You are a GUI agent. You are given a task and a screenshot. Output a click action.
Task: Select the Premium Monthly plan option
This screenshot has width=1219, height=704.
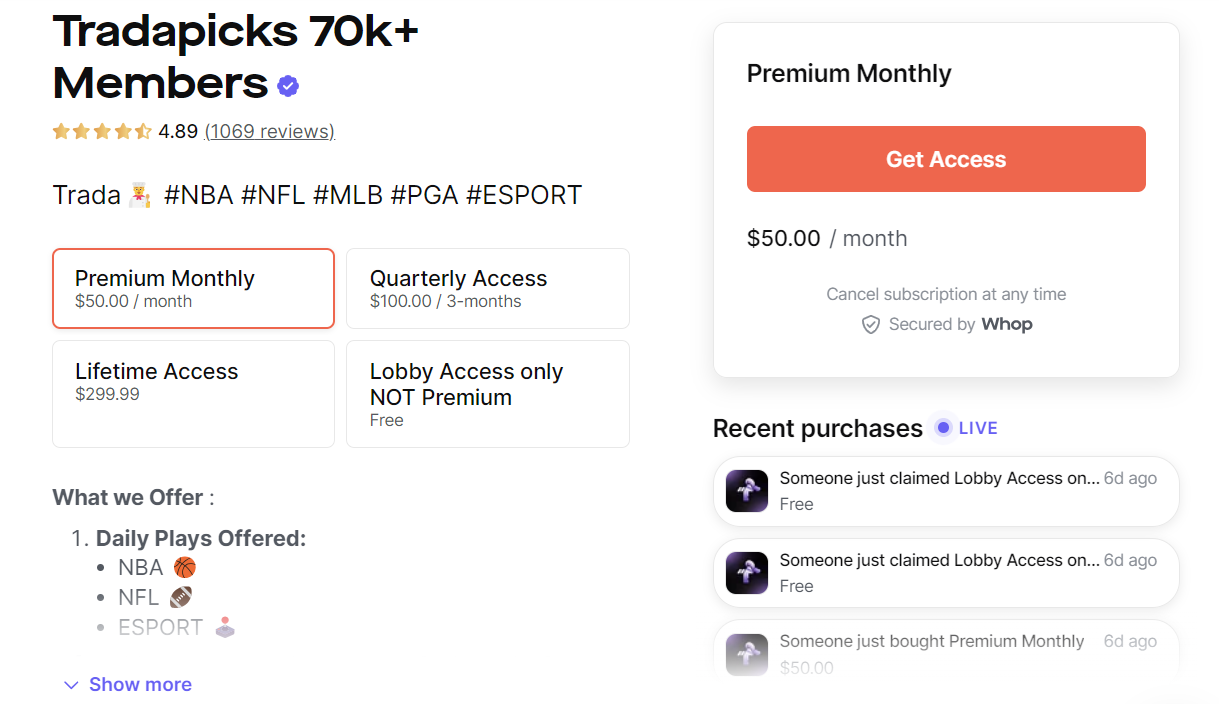pos(193,288)
